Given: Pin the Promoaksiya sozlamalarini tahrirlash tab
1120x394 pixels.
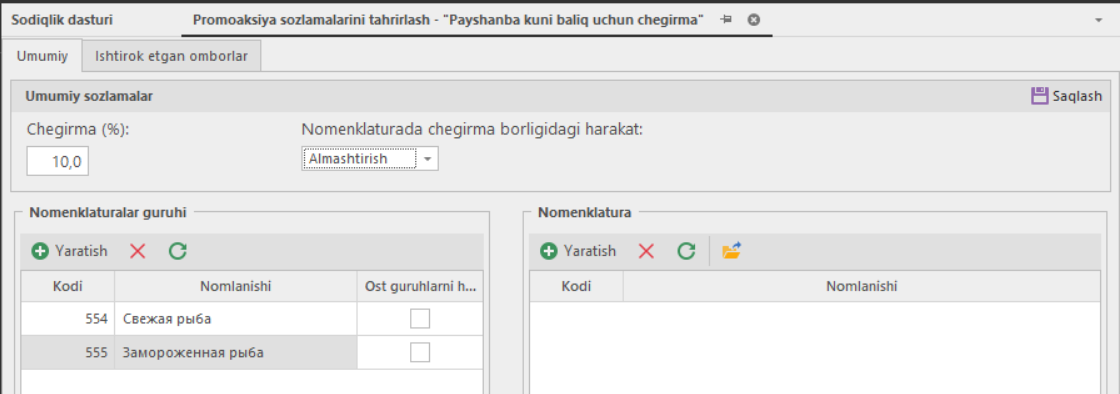Looking at the screenshot, I should [x=726, y=20].
